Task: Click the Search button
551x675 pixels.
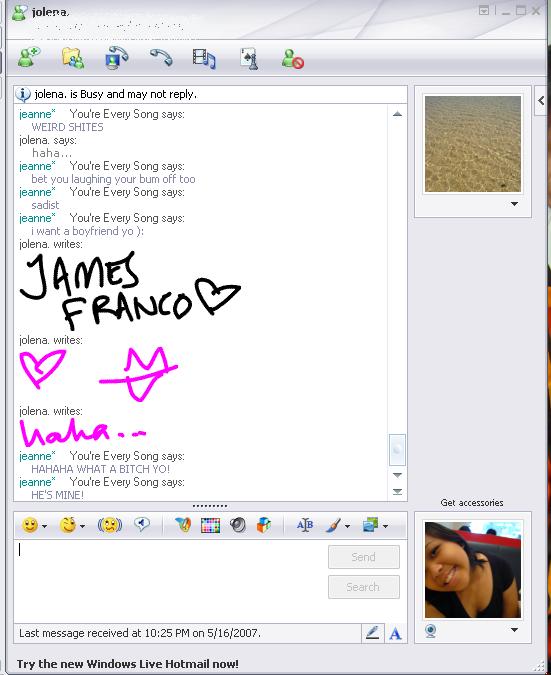Action: (364, 587)
